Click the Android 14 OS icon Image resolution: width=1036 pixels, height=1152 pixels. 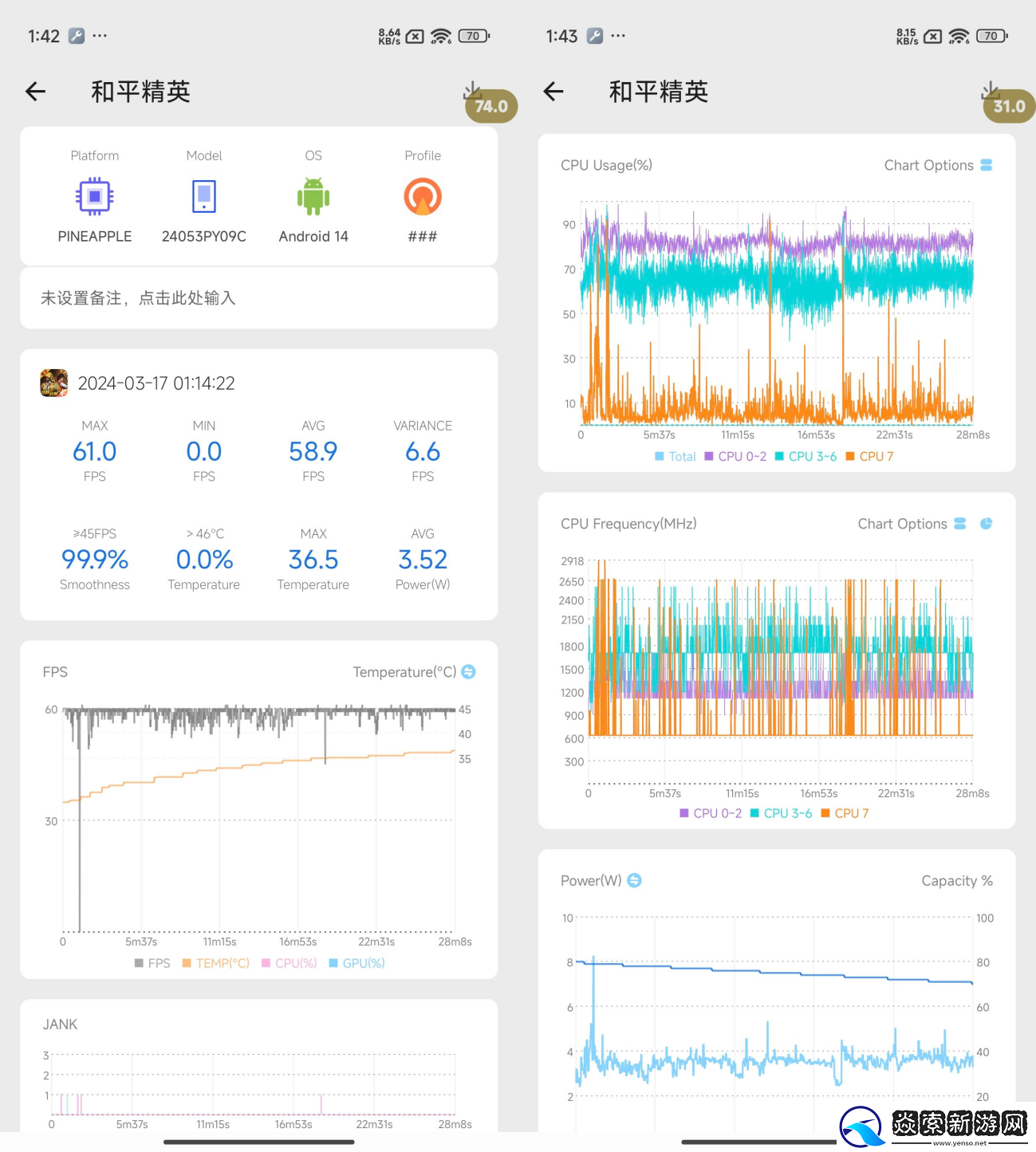pos(313,197)
